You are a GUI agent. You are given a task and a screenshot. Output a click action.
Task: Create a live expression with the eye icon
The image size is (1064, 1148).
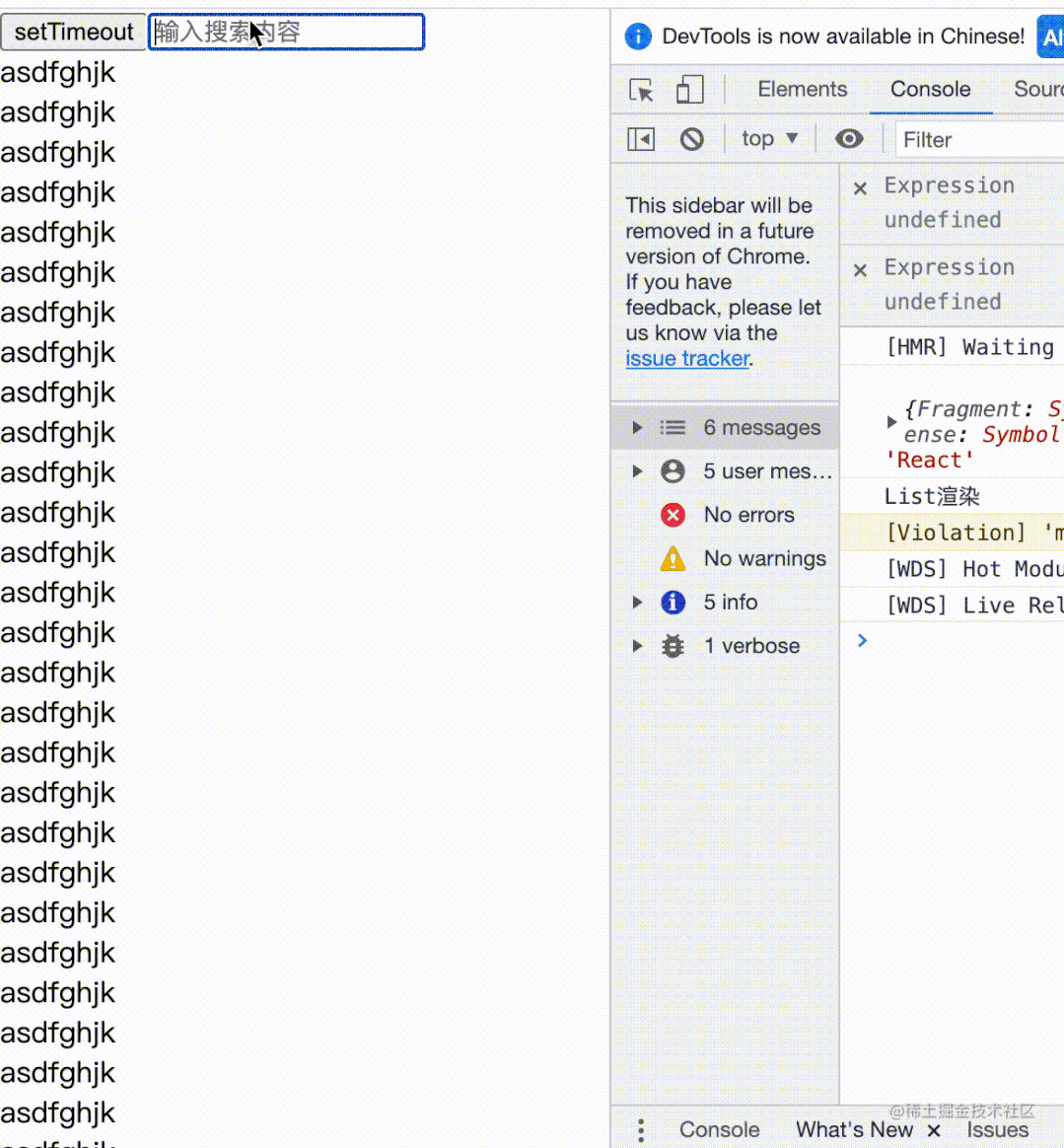click(x=849, y=138)
